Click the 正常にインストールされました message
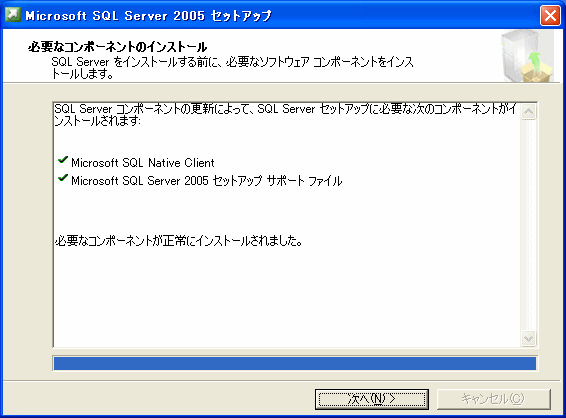 pos(179,241)
